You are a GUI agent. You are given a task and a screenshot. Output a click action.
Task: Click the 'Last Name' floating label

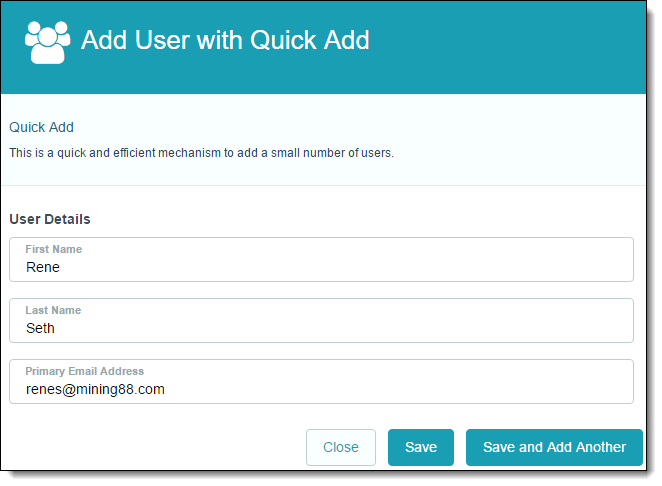coord(53,310)
